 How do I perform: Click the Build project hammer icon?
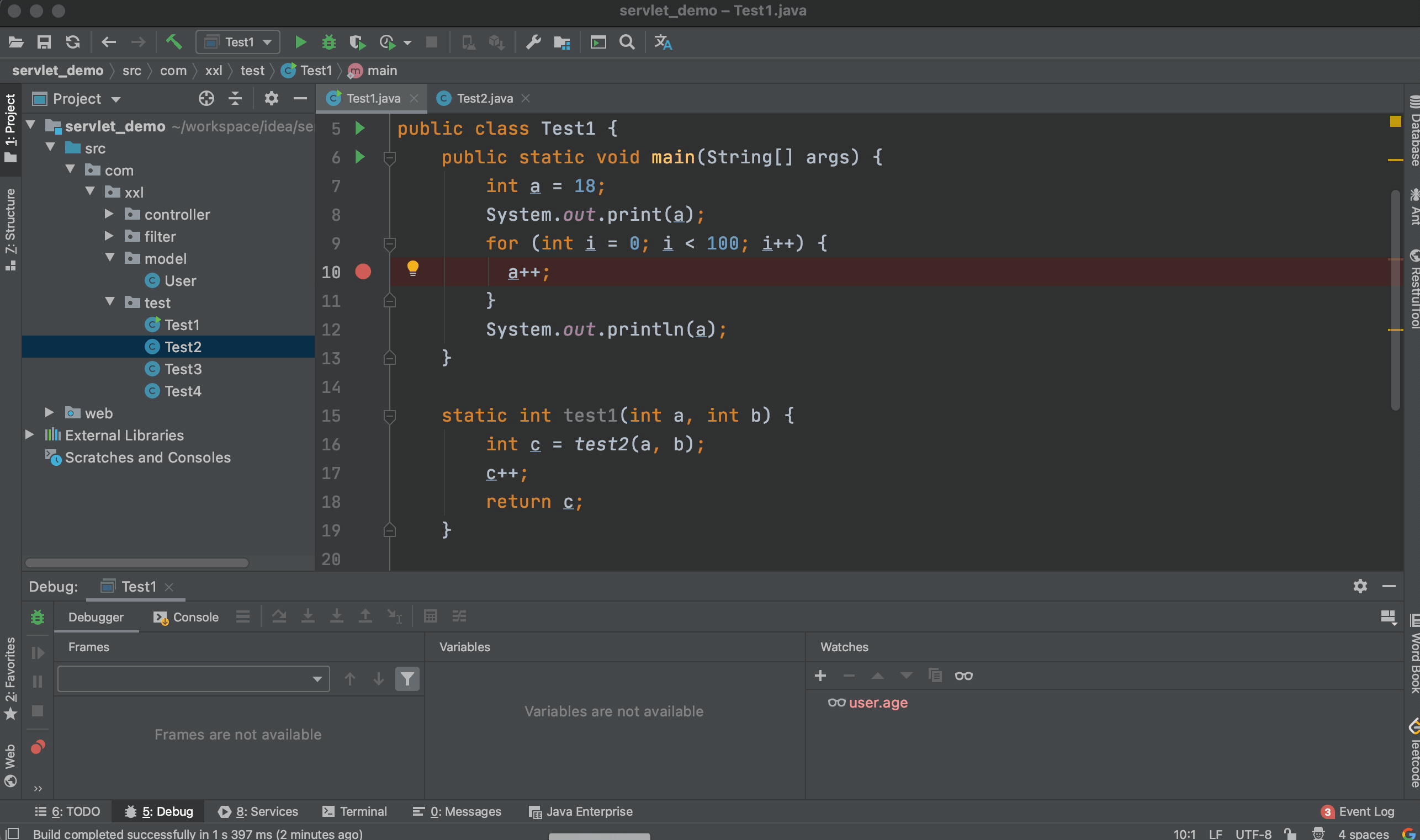coord(174,42)
